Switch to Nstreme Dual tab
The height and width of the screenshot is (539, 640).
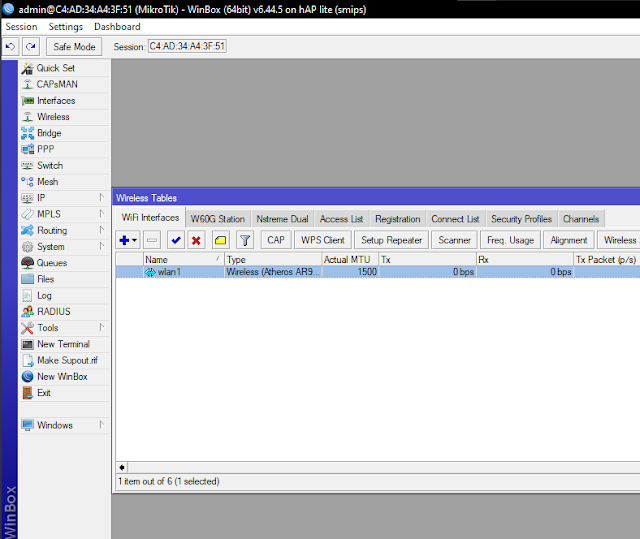(282, 219)
